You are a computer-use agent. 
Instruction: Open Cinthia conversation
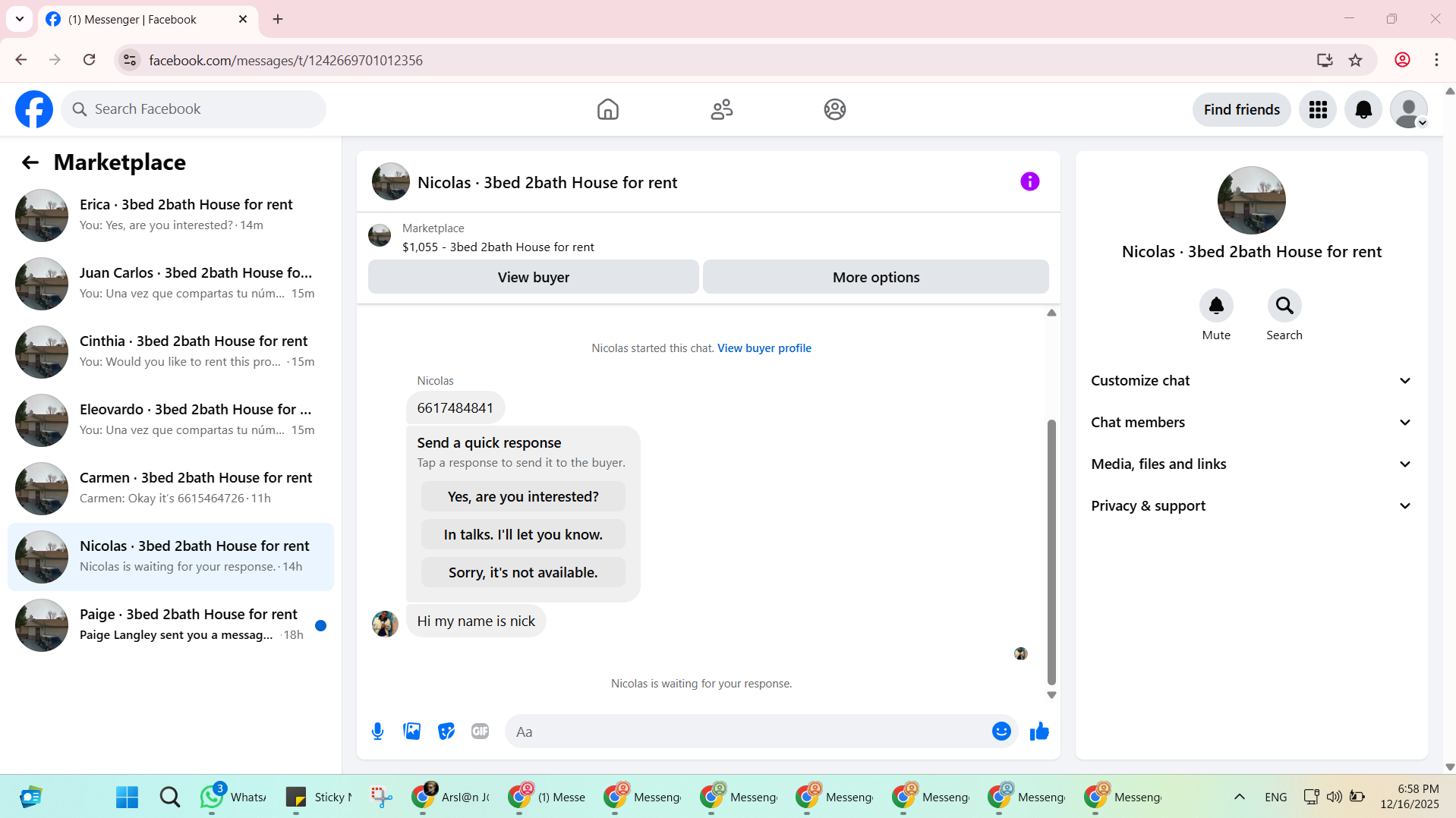pyautogui.click(x=171, y=352)
